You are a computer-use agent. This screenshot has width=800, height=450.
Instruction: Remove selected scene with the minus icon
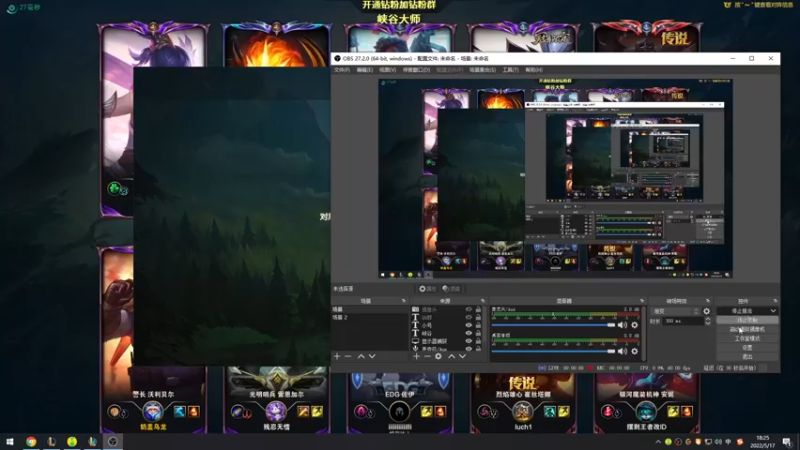click(348, 356)
